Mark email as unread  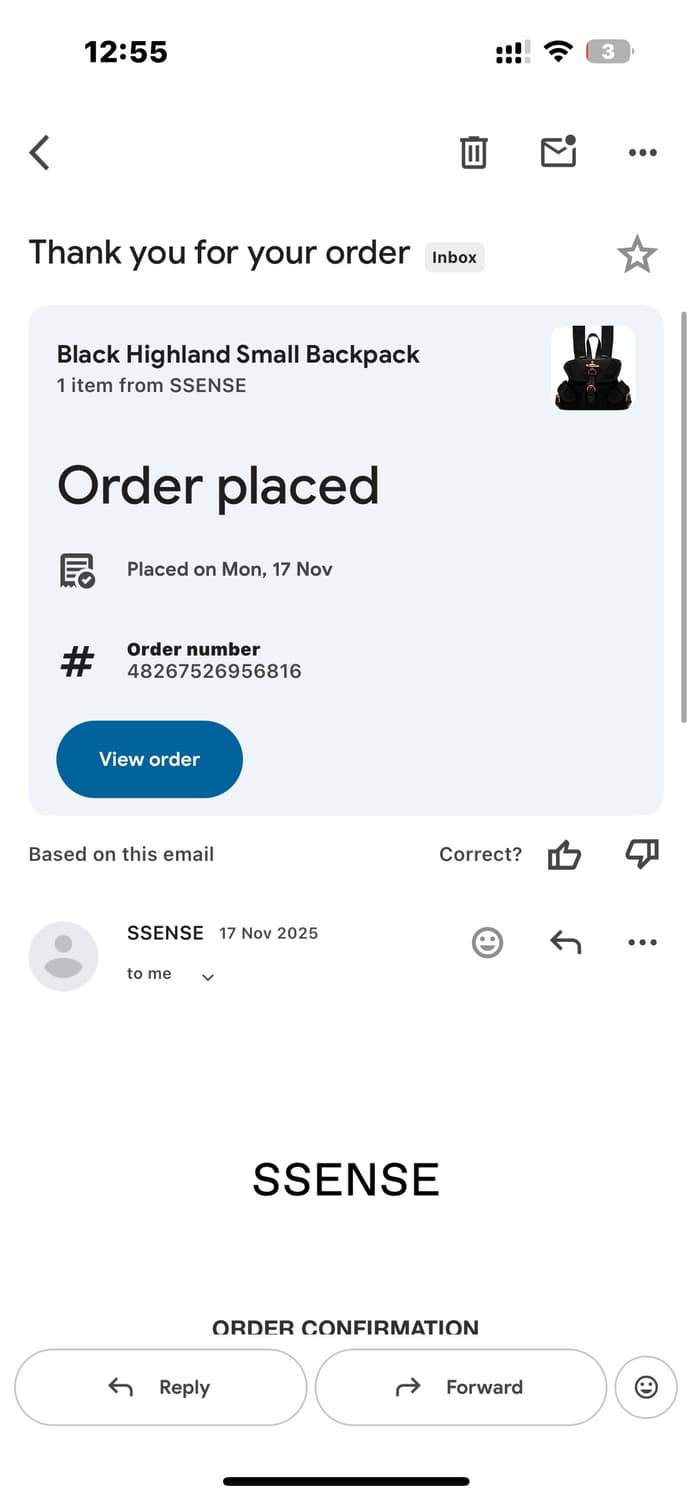tap(558, 152)
